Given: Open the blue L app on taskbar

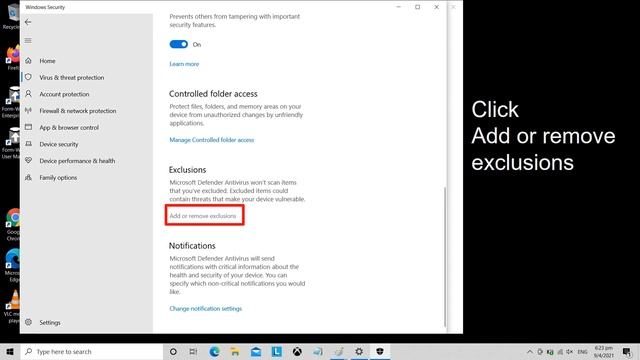Looking at the screenshot, I should tap(276, 351).
